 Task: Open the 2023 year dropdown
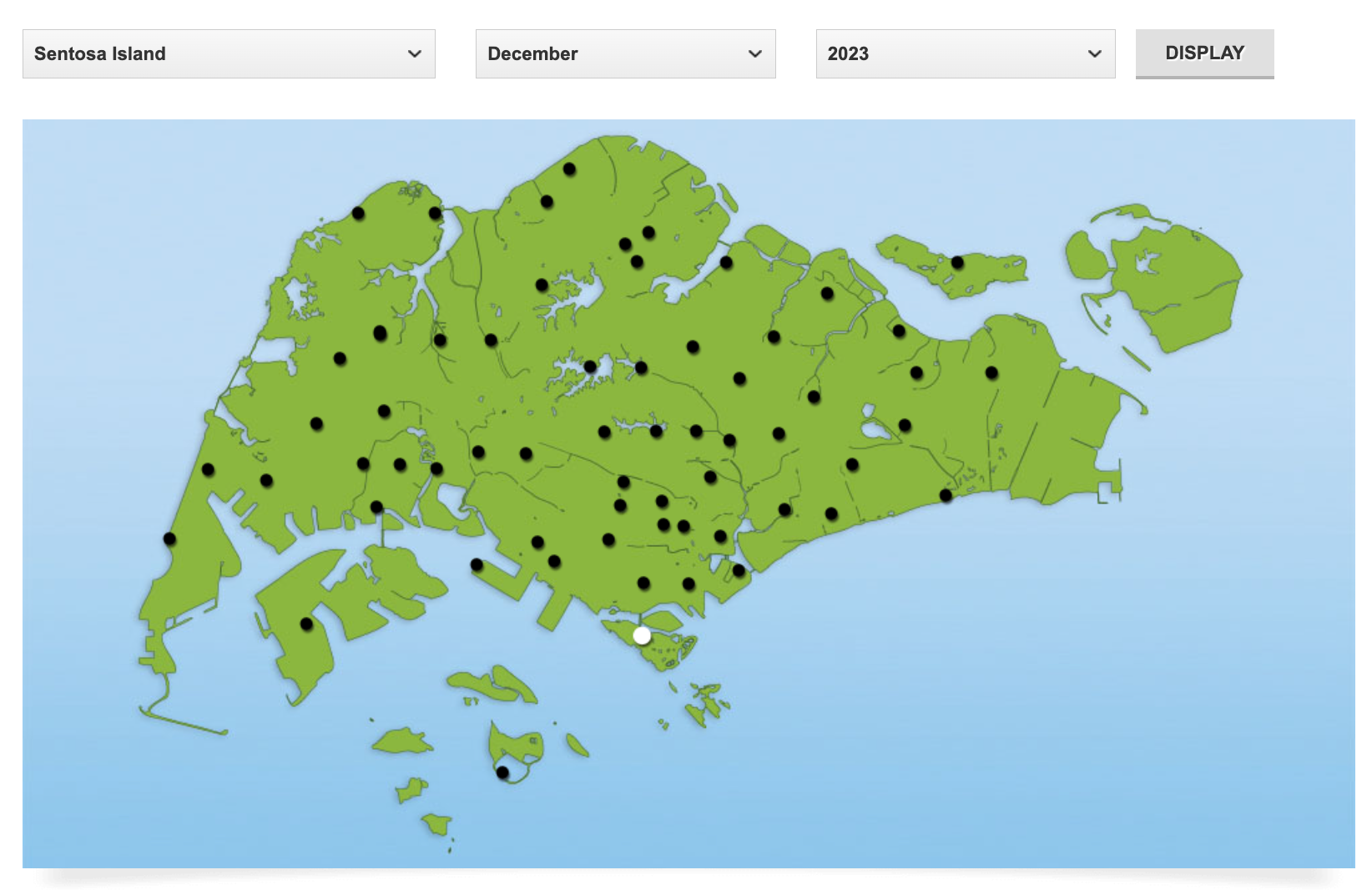click(x=965, y=53)
